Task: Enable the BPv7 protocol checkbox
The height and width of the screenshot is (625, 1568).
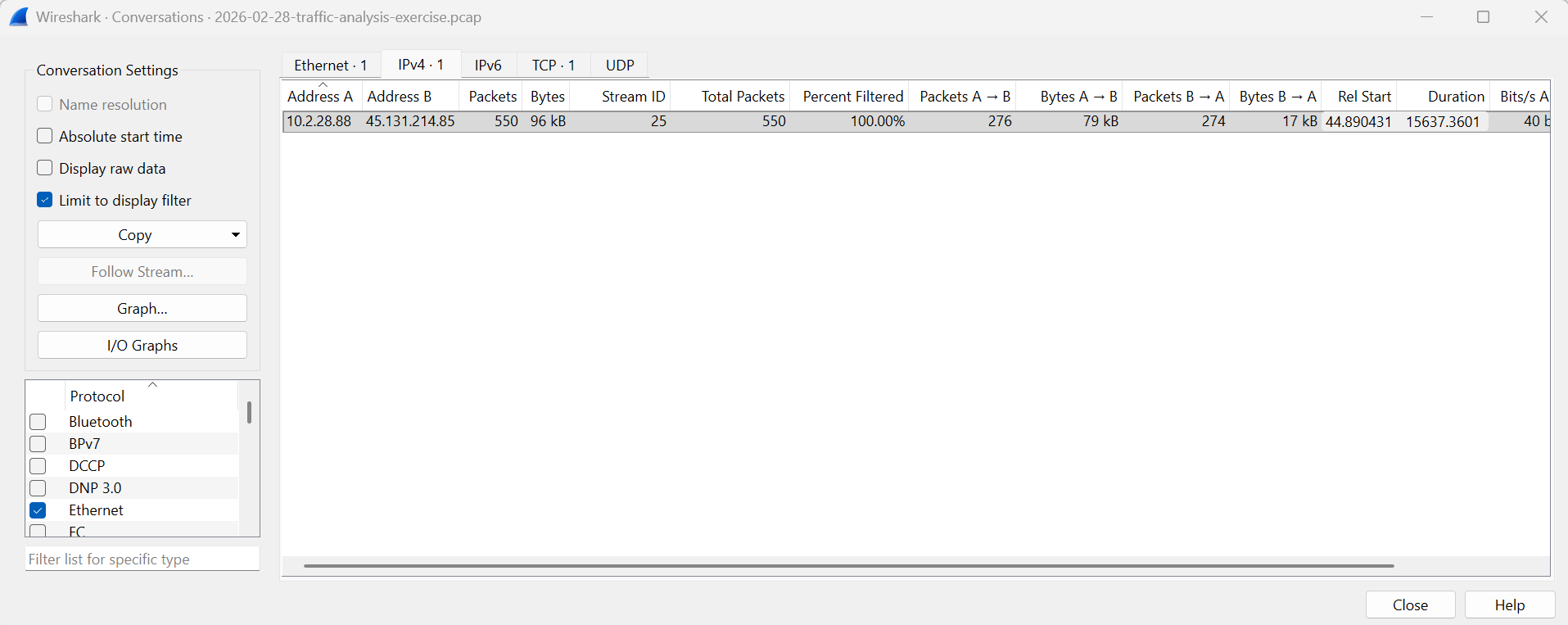Action: point(38,444)
